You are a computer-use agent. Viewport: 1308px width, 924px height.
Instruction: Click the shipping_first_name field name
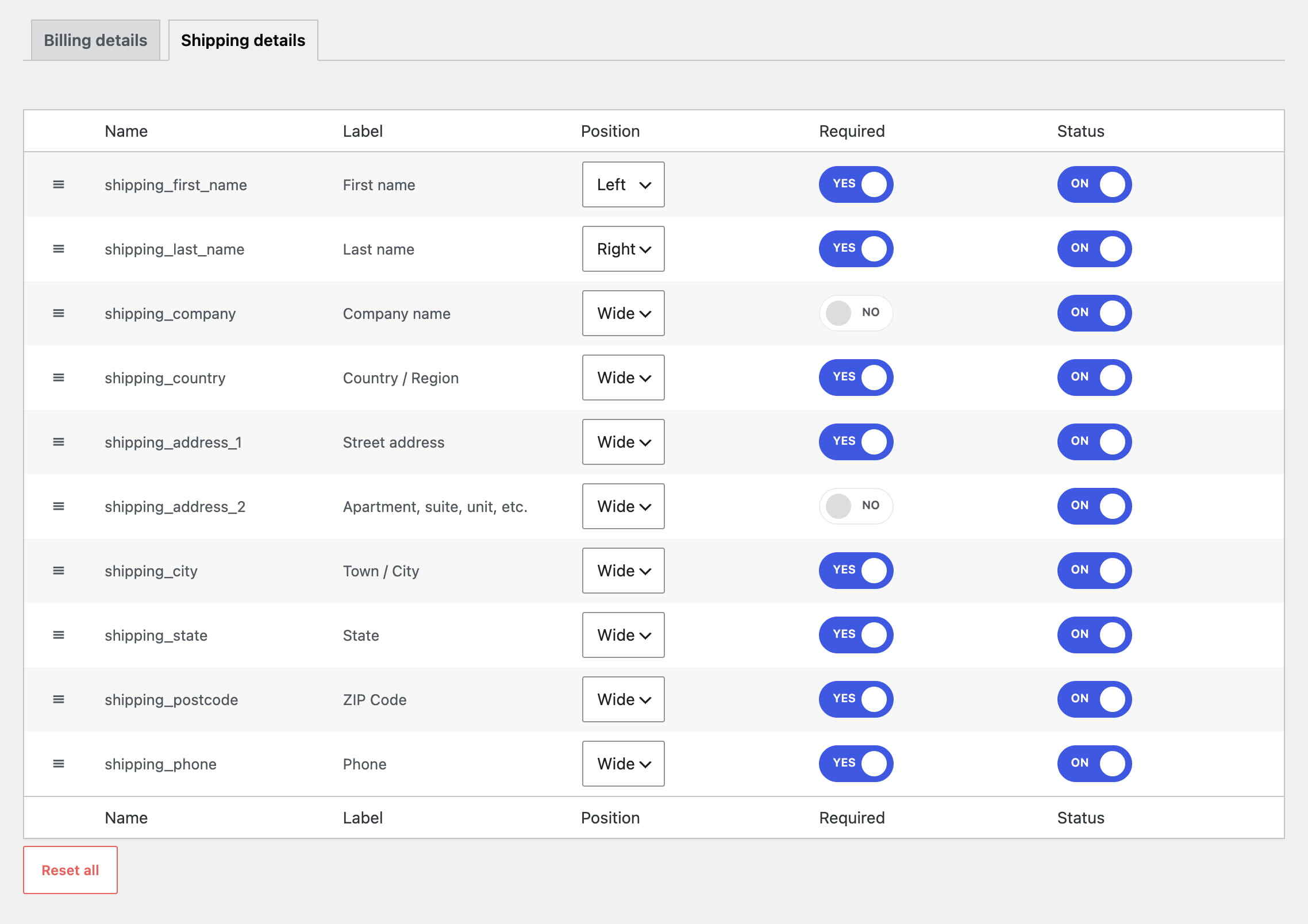click(176, 185)
